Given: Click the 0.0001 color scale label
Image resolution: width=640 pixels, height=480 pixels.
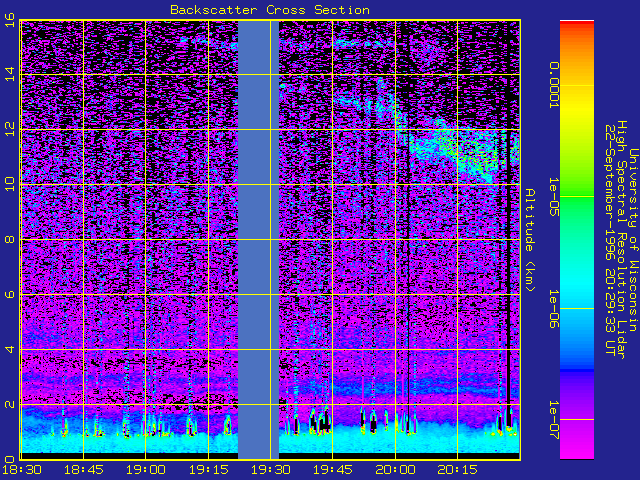Looking at the screenshot, I should [x=553, y=85].
